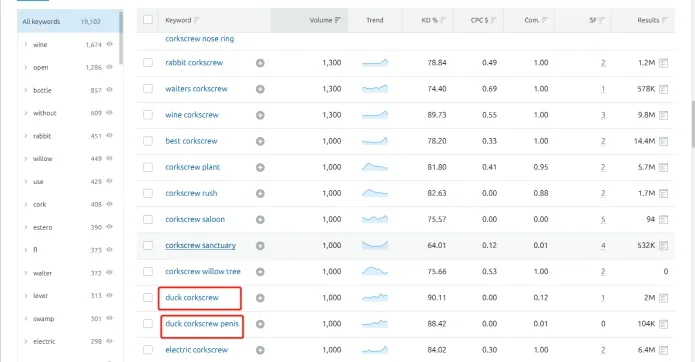This screenshot has height=362, width=695.
Task: Toggle the eye icon for wine group
Action: [109, 44]
